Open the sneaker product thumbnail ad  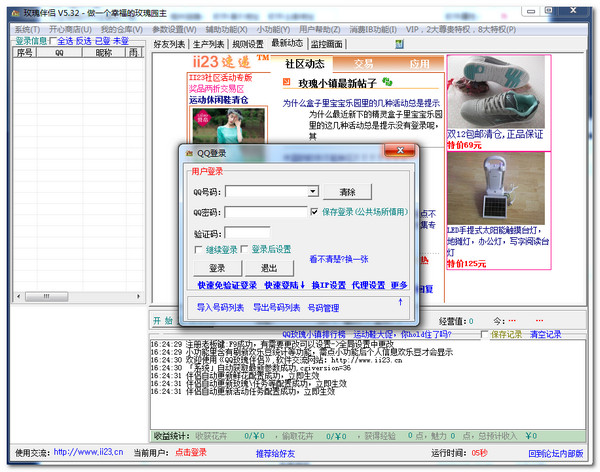click(x=496, y=92)
